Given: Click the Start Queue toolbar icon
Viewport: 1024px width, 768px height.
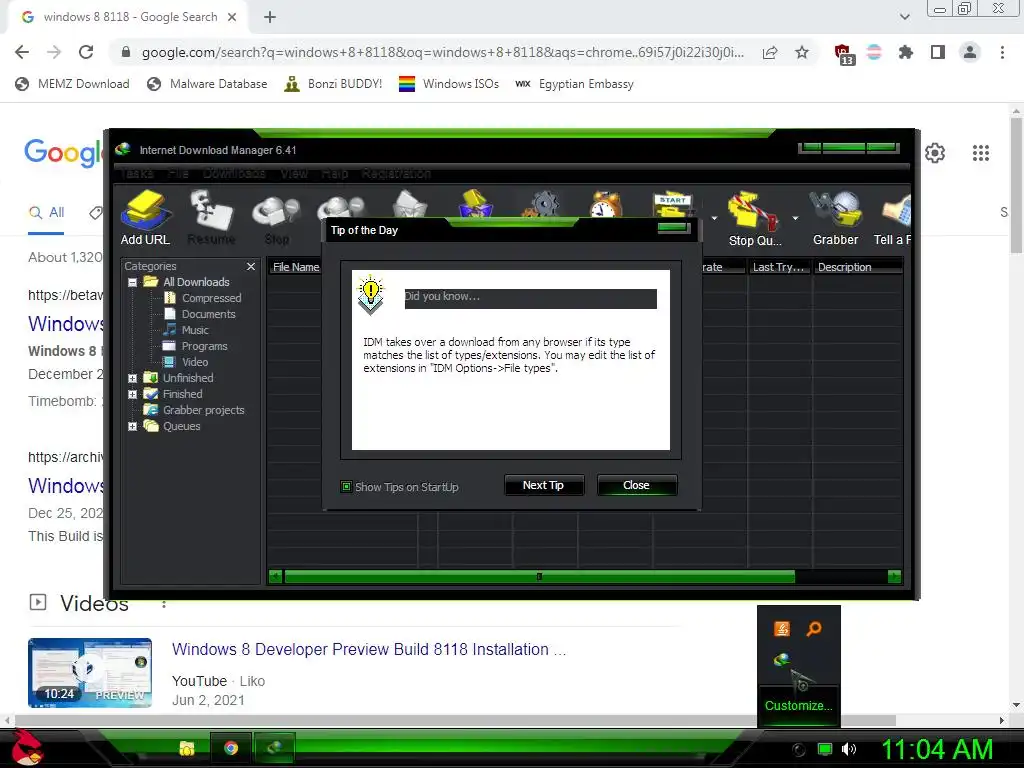Looking at the screenshot, I should [x=673, y=203].
